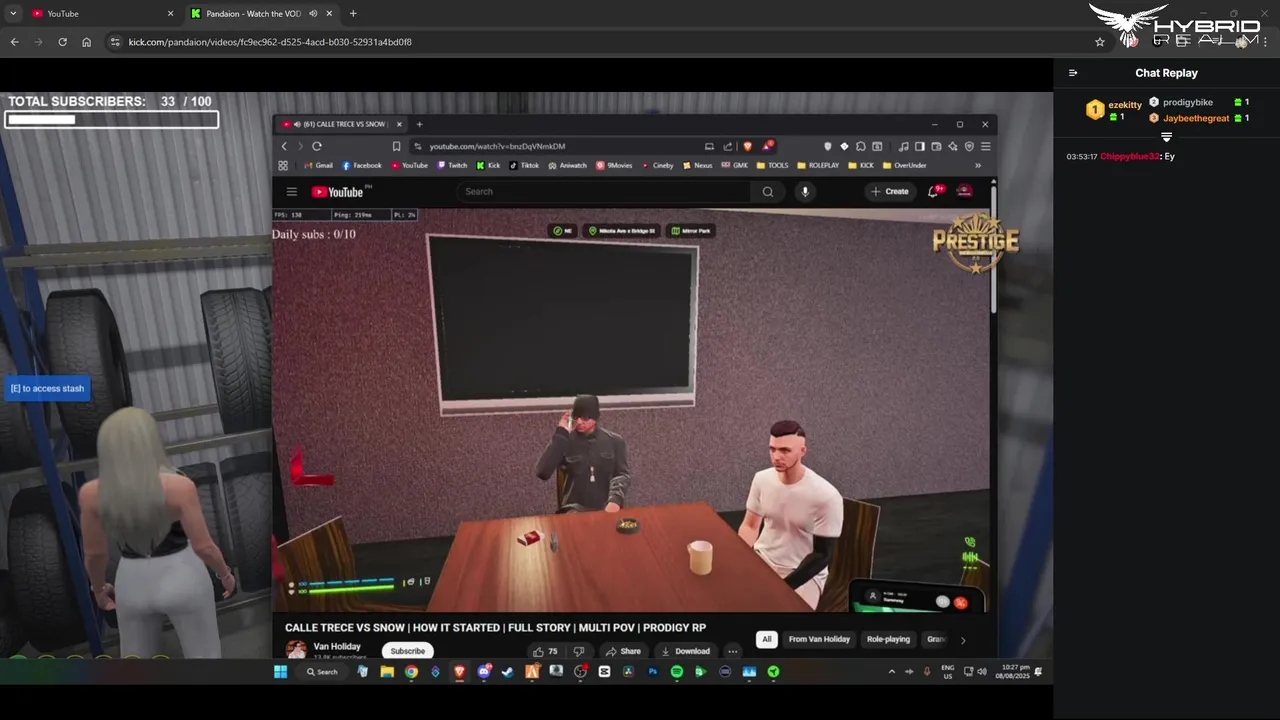Reload the YouTube watch page

pyautogui.click(x=317, y=146)
